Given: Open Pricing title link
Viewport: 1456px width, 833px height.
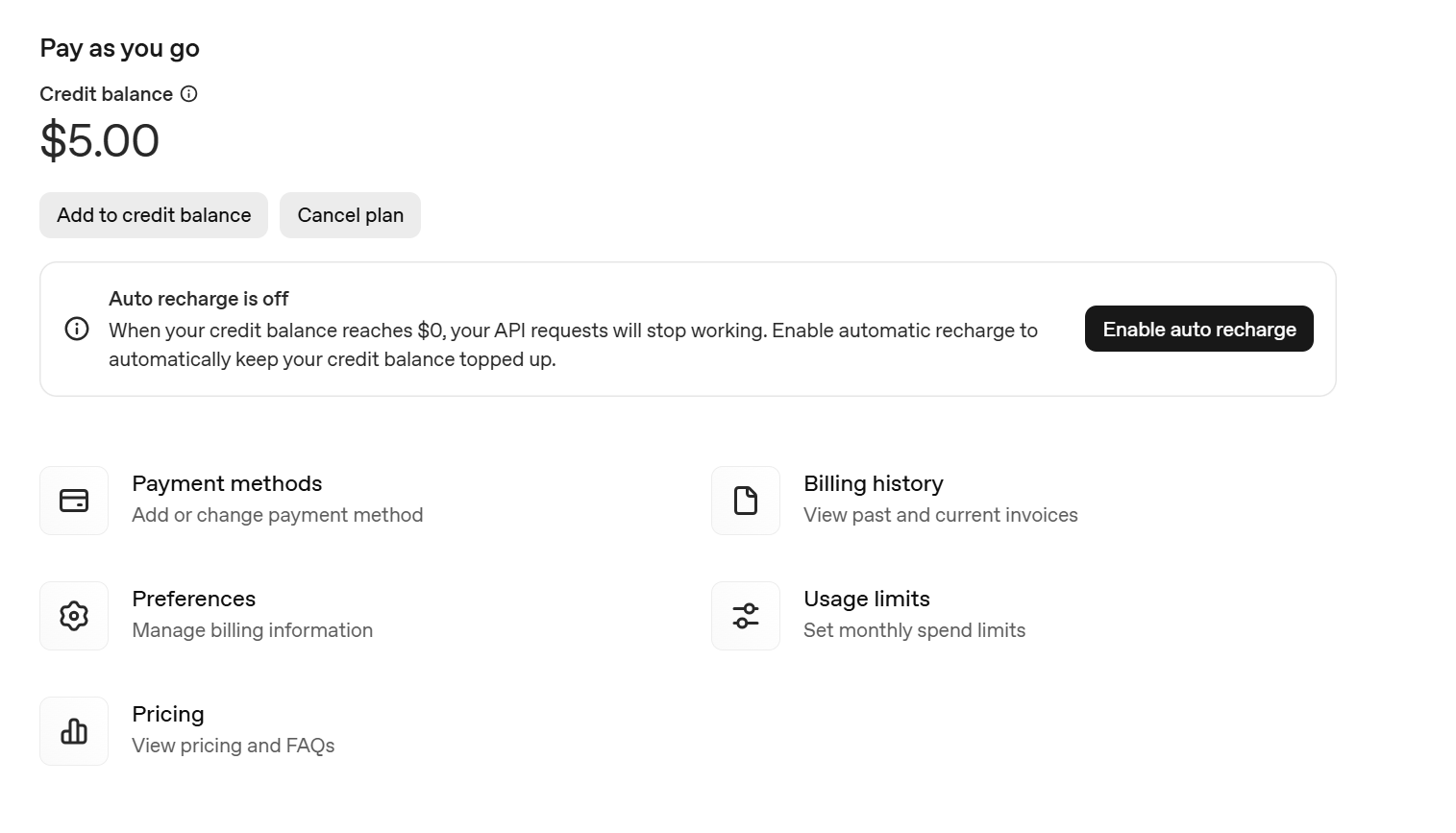Looking at the screenshot, I should click(168, 714).
